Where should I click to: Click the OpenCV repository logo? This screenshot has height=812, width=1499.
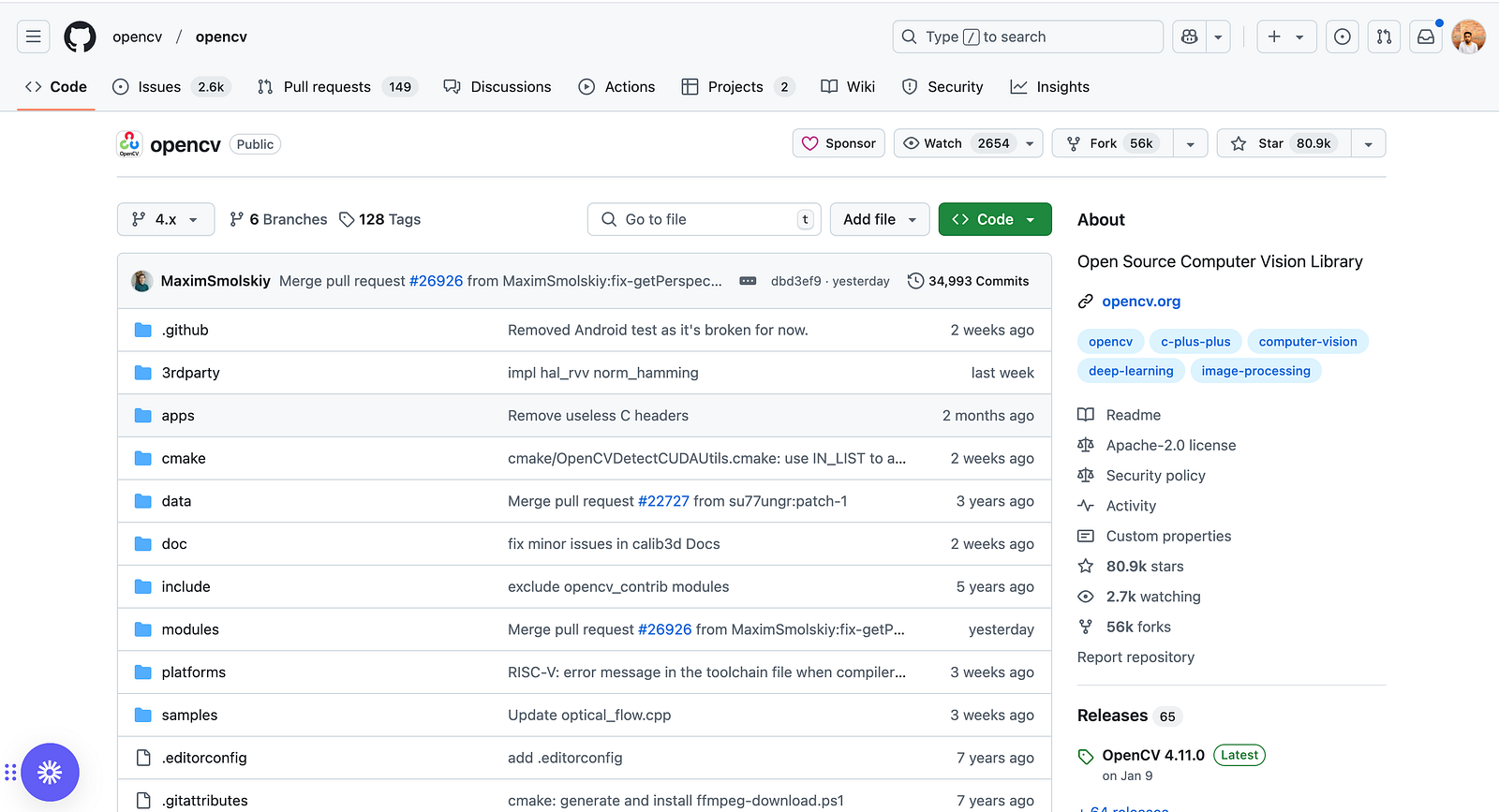tap(129, 143)
